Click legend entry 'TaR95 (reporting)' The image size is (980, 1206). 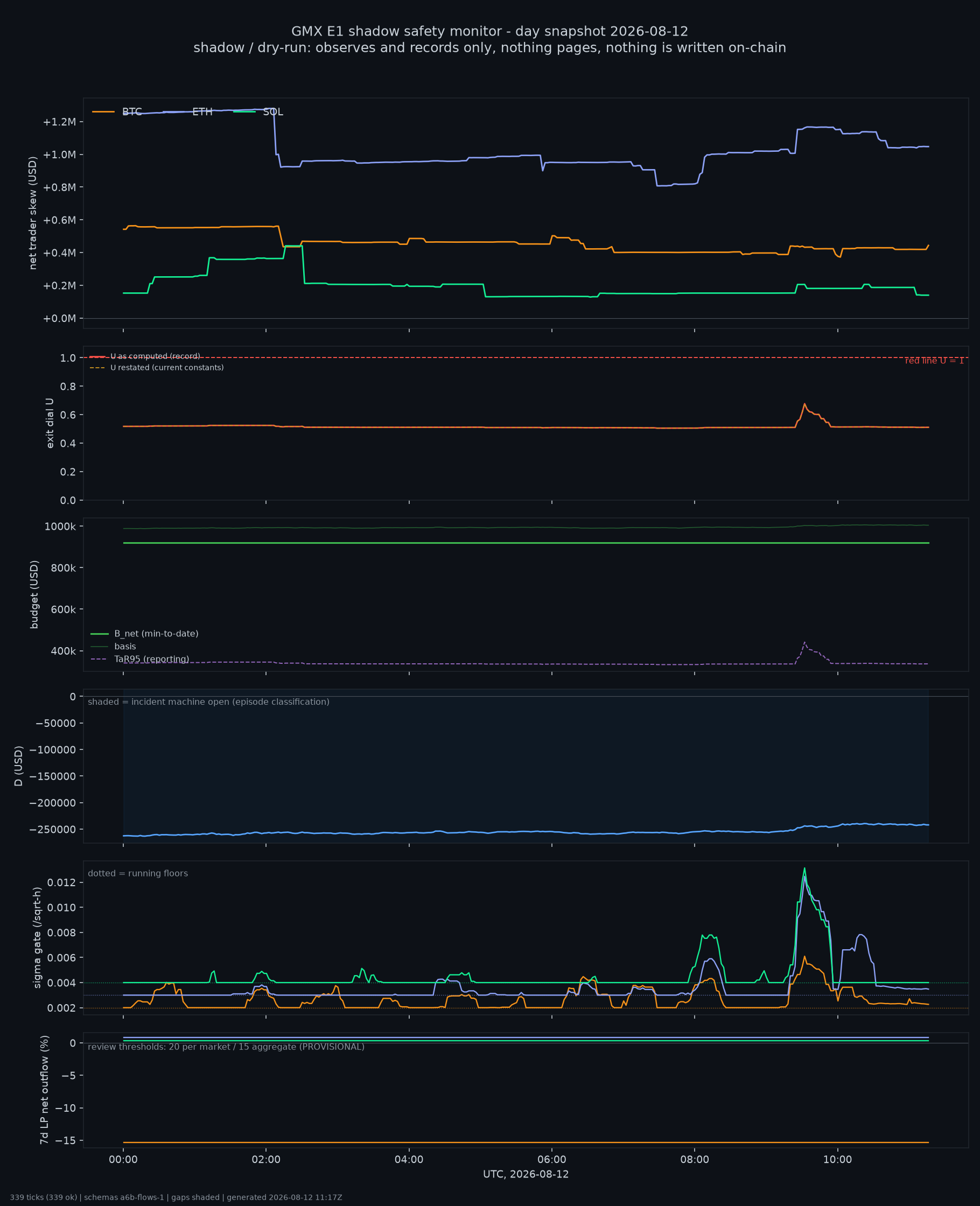pyautogui.click(x=151, y=659)
